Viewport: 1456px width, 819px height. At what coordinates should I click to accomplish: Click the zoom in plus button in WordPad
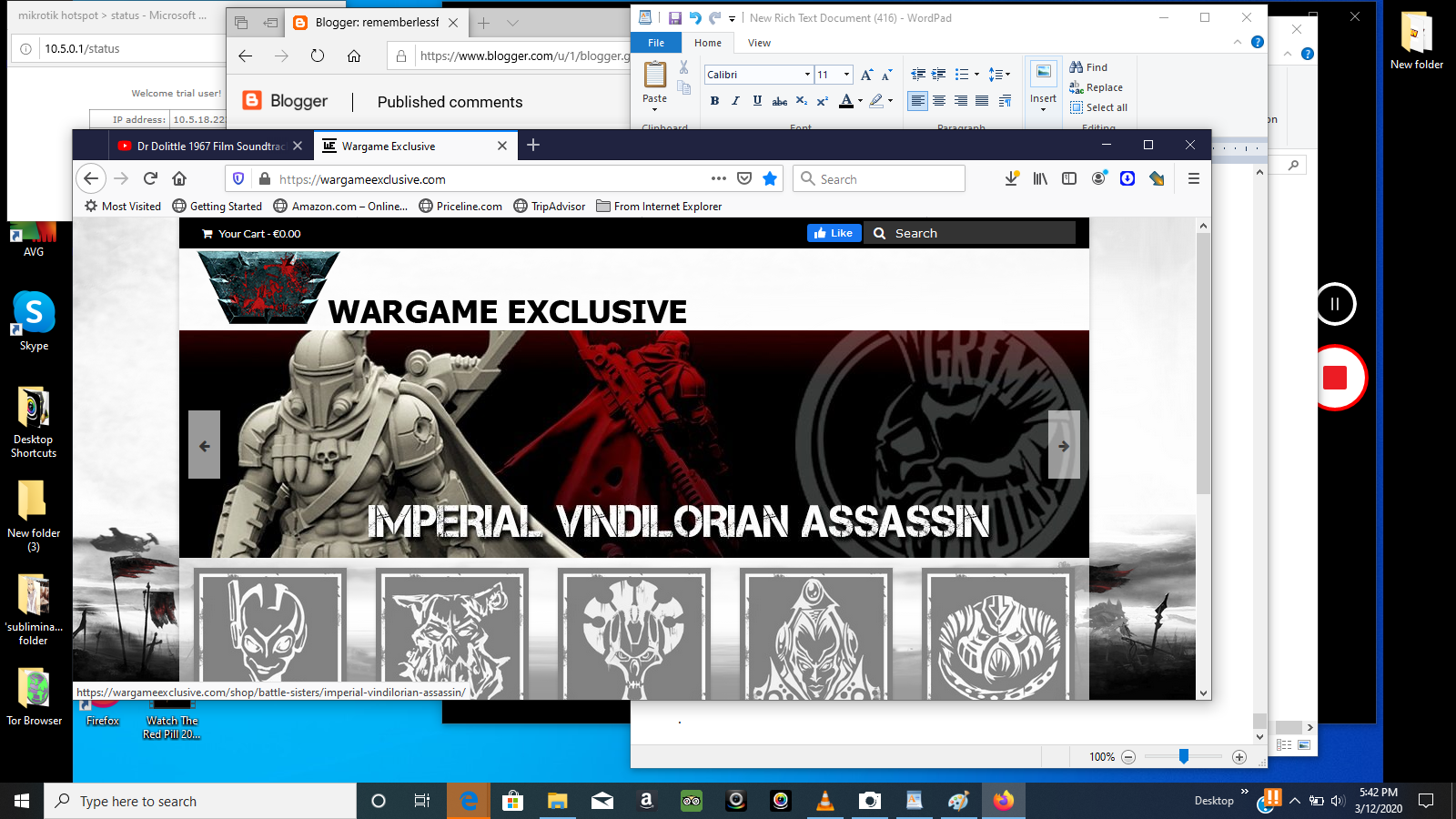click(x=1239, y=757)
